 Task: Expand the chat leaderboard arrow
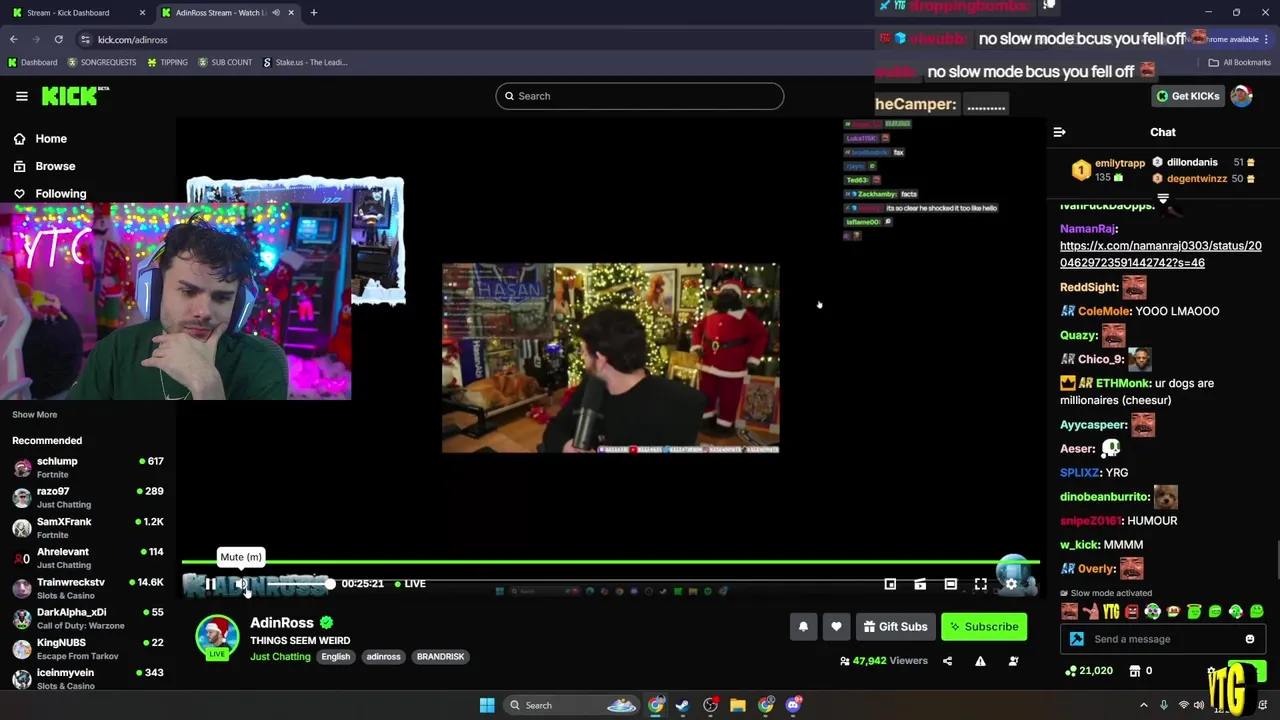click(1163, 198)
